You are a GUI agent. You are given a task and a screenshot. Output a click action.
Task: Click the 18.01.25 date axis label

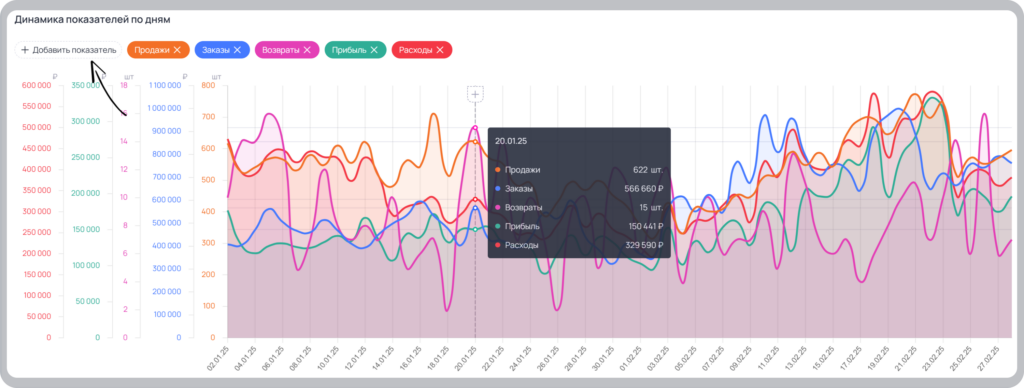[x=438, y=359]
